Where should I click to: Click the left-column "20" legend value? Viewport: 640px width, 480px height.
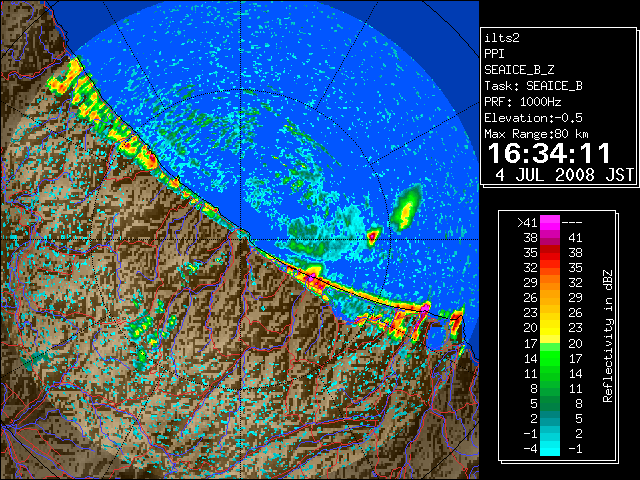point(531,328)
